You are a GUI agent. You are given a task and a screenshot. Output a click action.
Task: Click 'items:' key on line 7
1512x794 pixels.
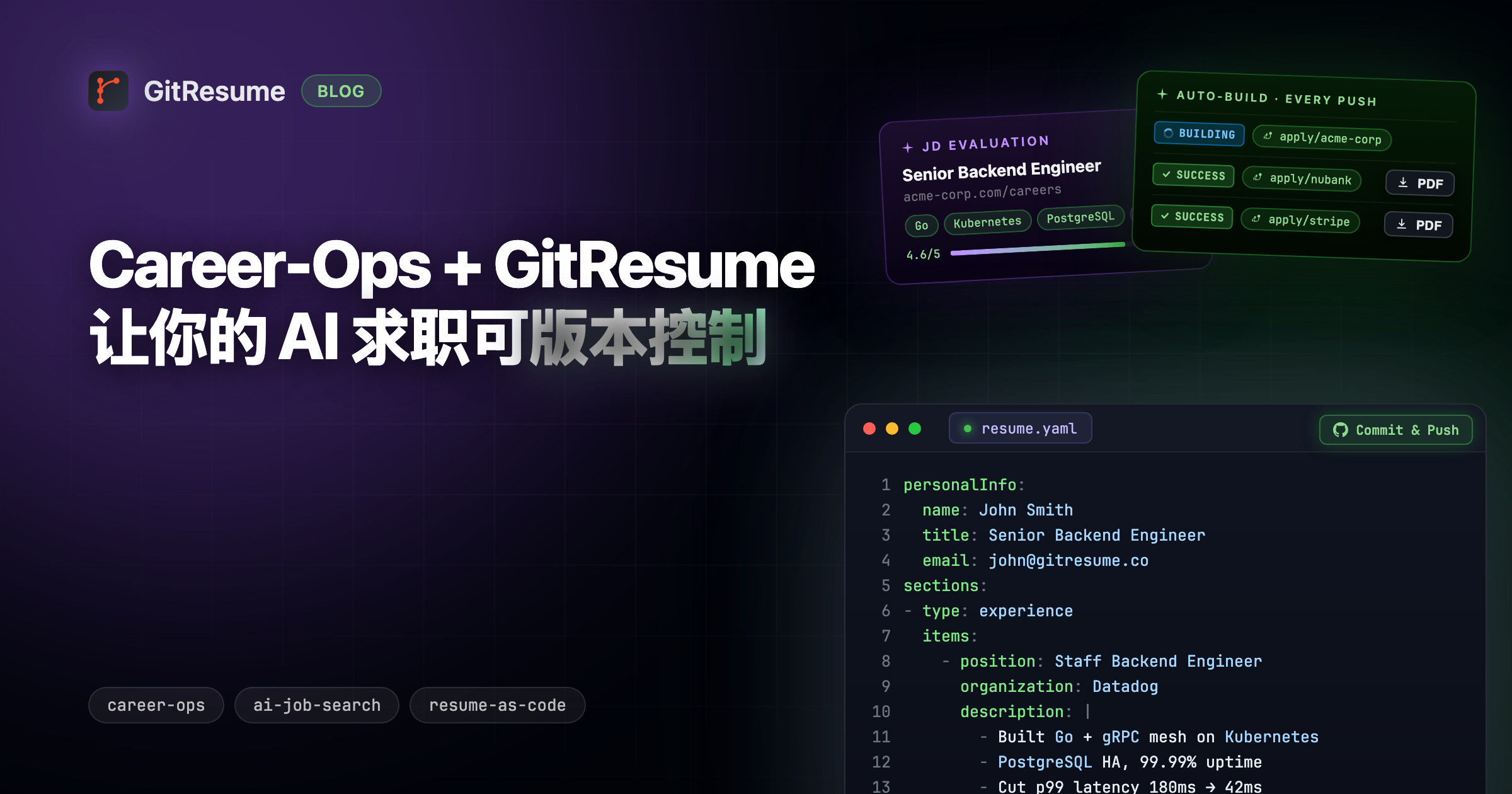click(x=950, y=636)
